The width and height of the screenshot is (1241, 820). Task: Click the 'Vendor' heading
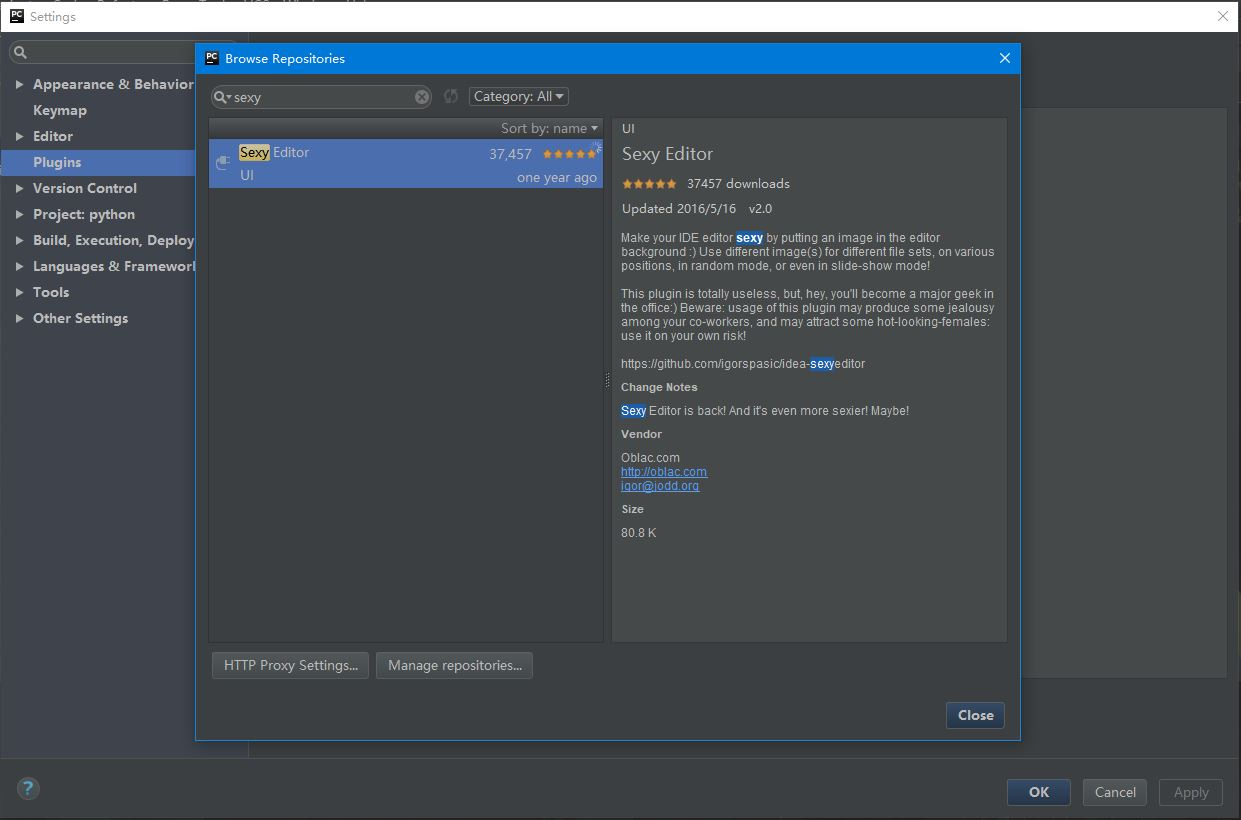[641, 434]
